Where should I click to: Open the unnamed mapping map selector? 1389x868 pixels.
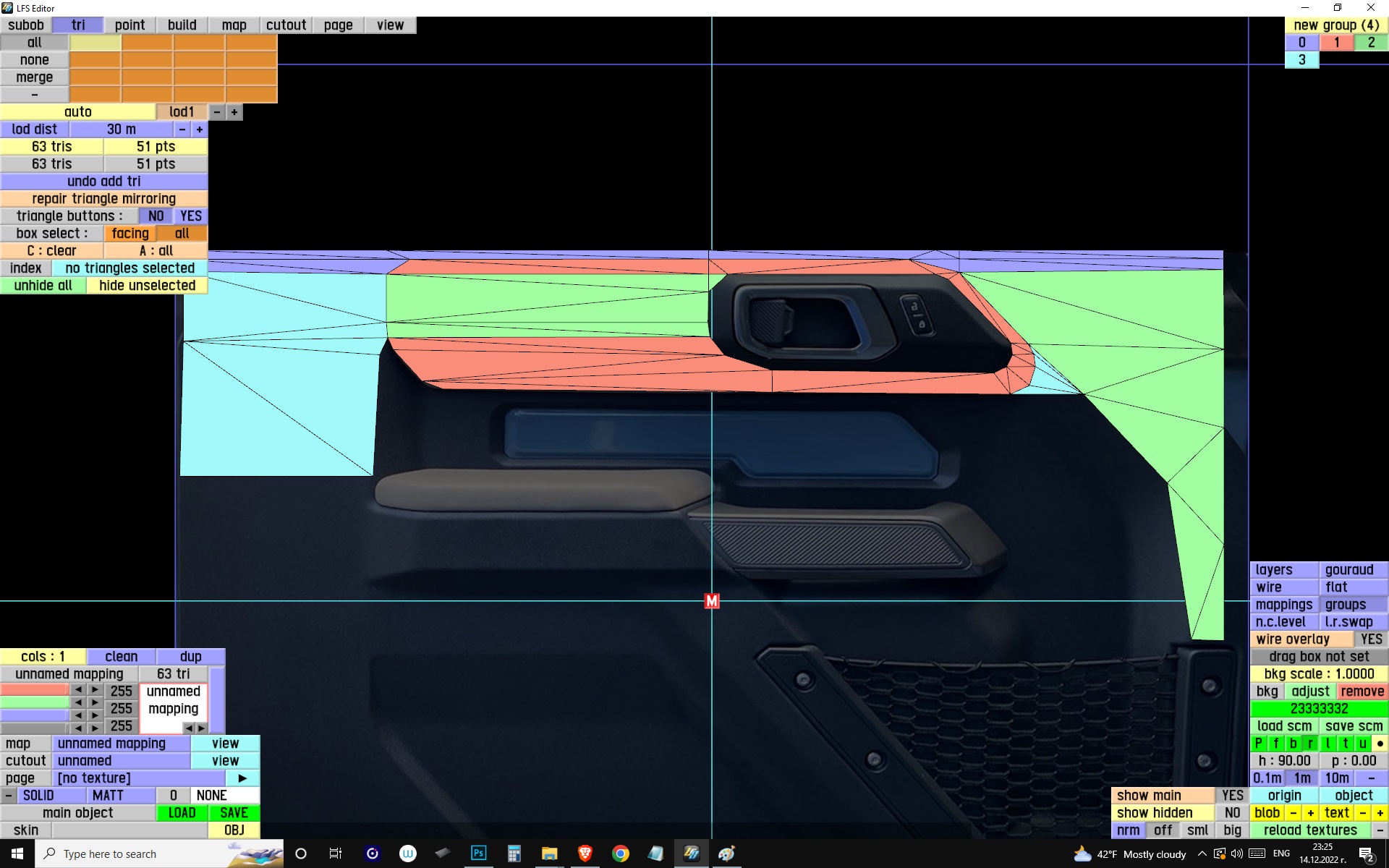point(121,744)
